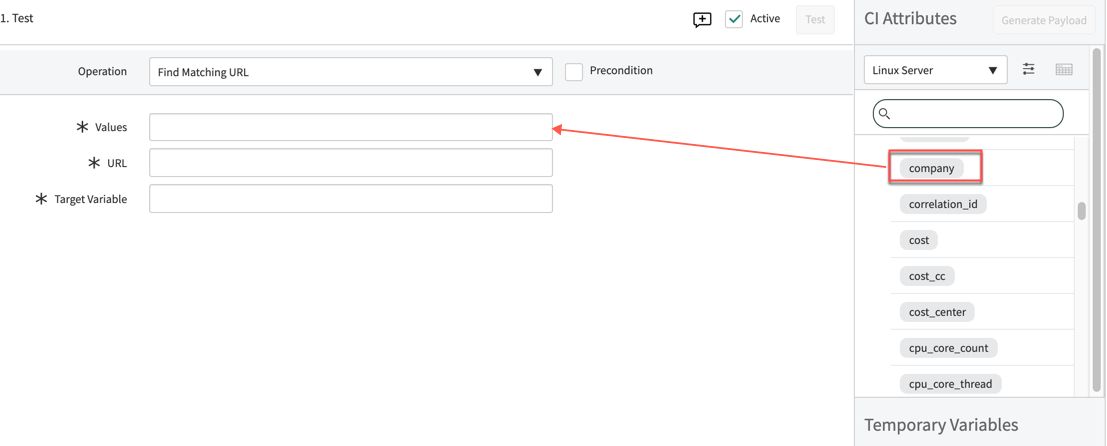Uncheck the Active checkbox

coord(734,19)
